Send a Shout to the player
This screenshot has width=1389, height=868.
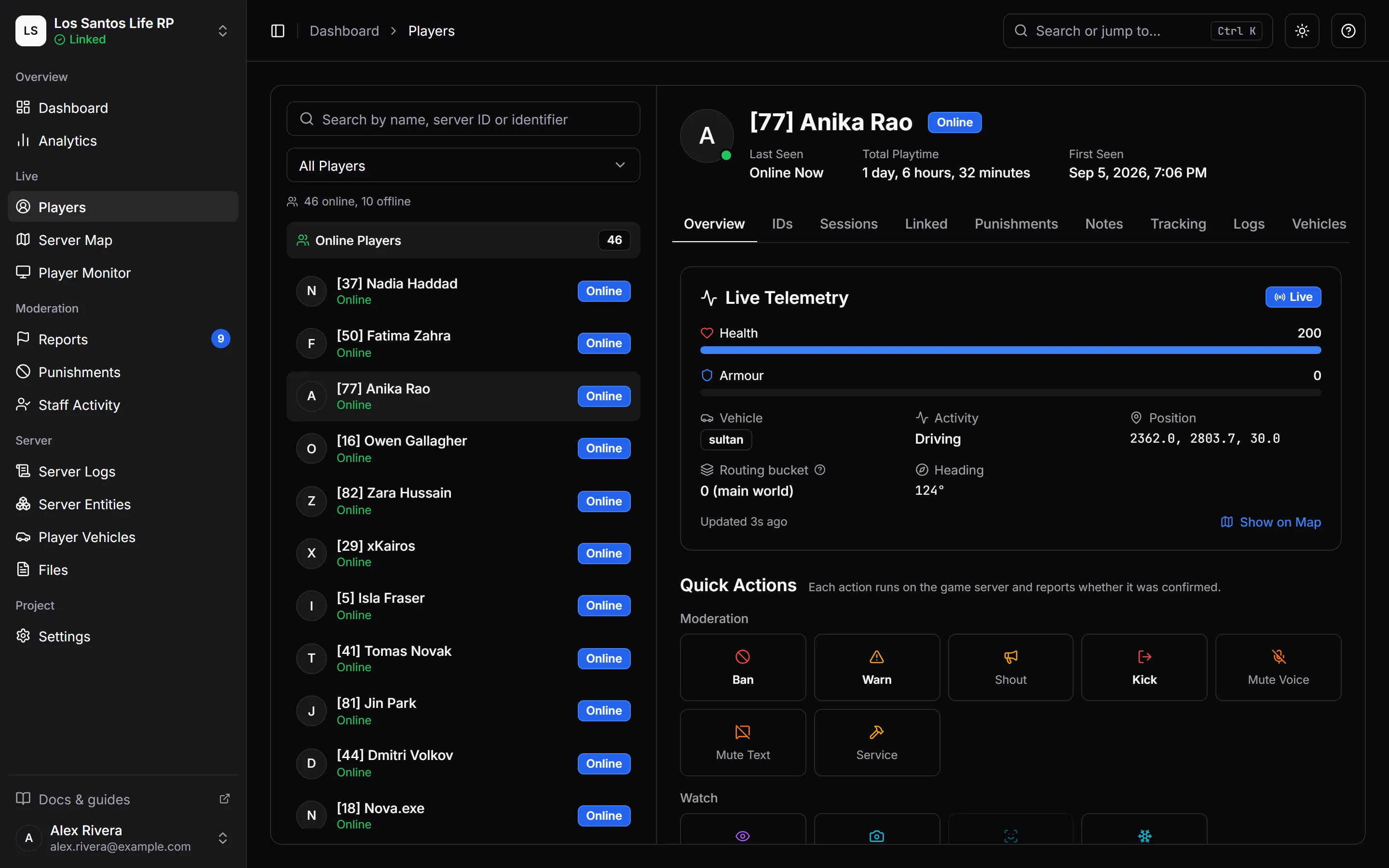coord(1010,667)
